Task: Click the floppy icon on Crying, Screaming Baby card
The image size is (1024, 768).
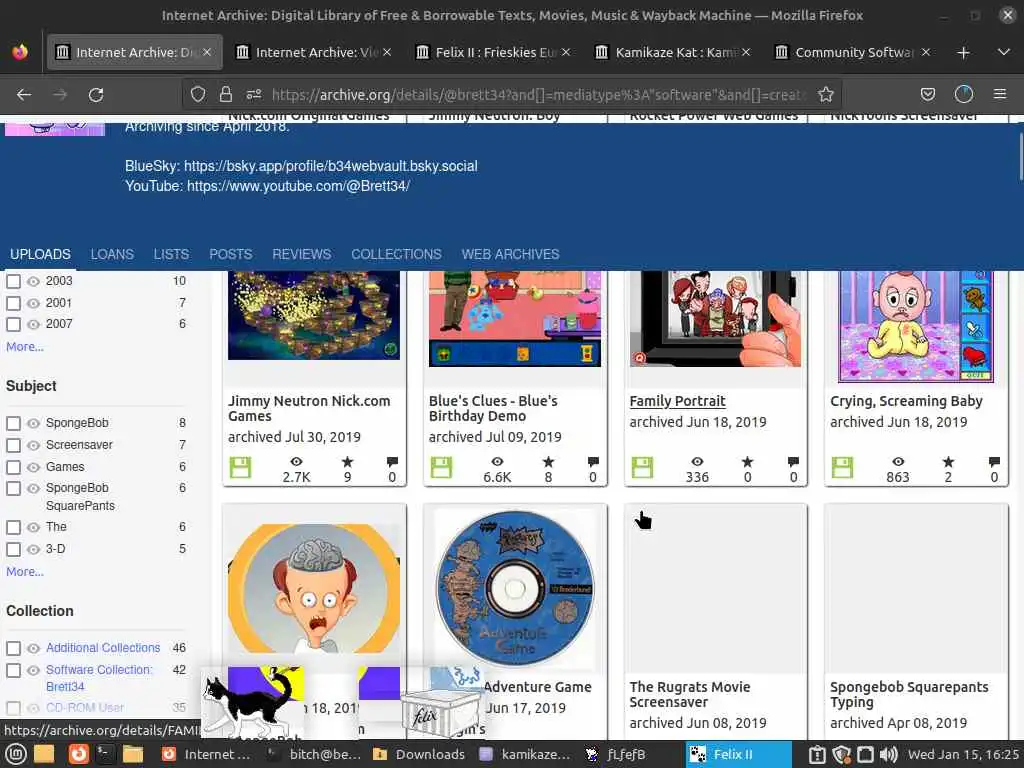Action: tap(842, 468)
